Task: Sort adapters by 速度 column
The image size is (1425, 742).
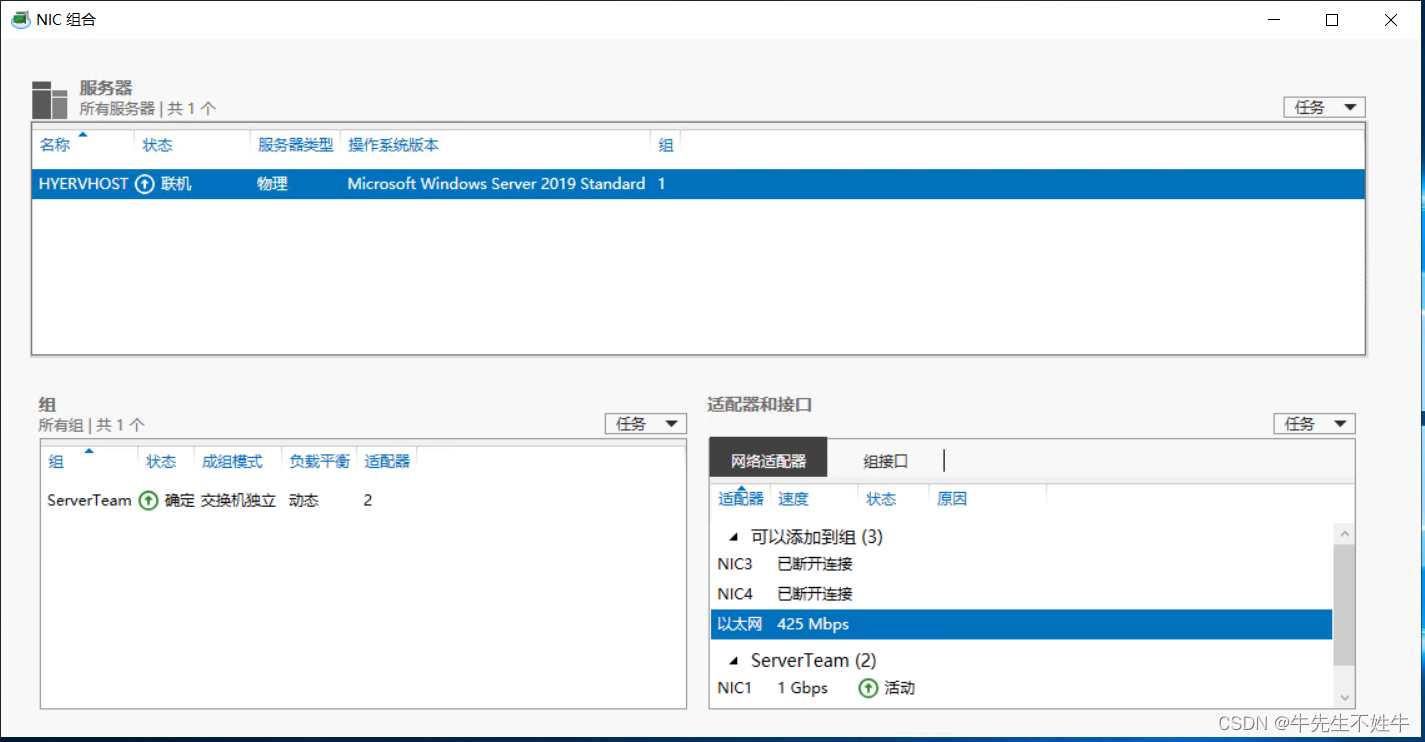Action: point(794,499)
